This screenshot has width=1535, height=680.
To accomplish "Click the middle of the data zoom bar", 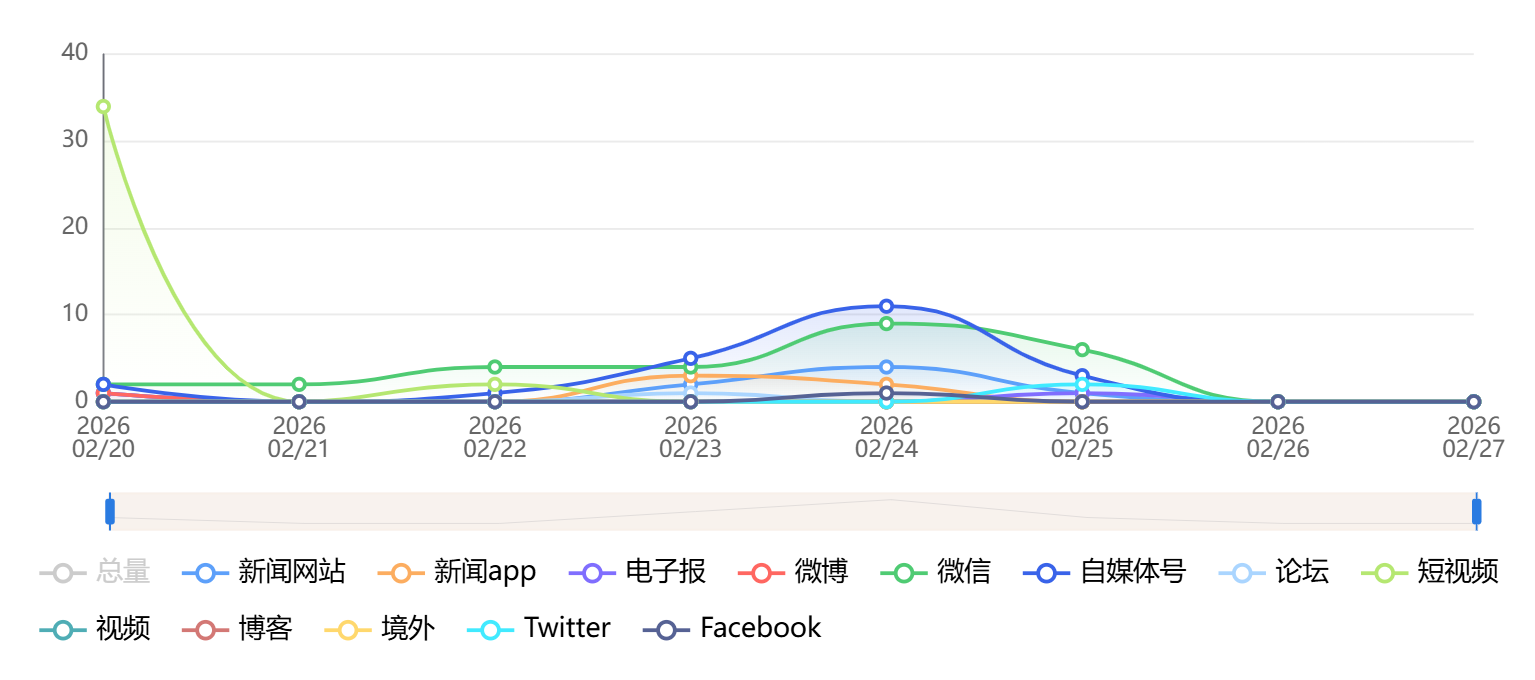I will coord(793,511).
